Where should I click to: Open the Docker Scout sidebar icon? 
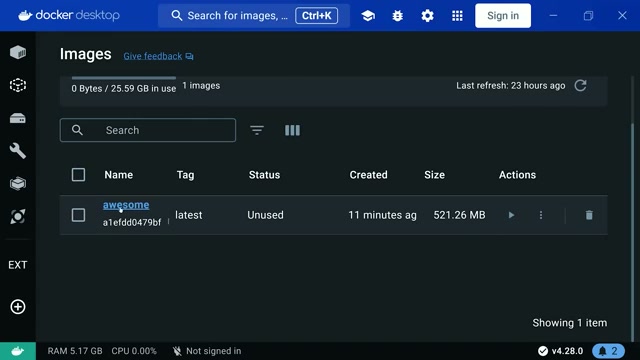[x=18, y=216]
